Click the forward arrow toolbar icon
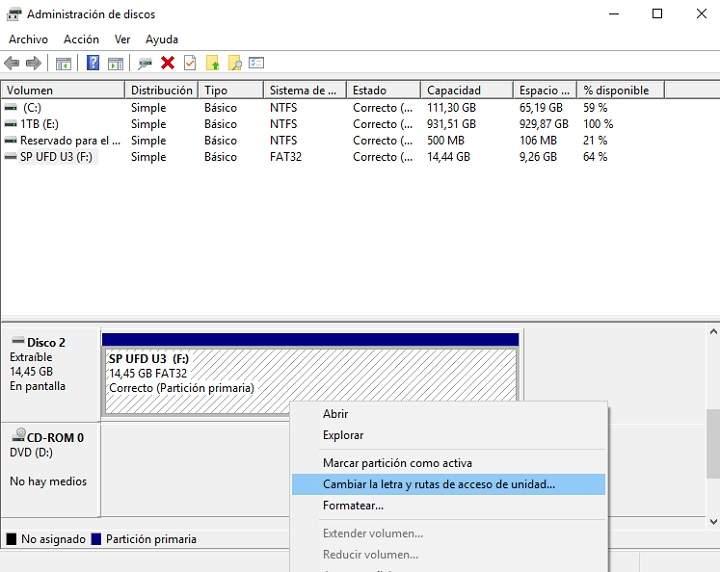Screen dimensions: 720x572 [x=33, y=63]
